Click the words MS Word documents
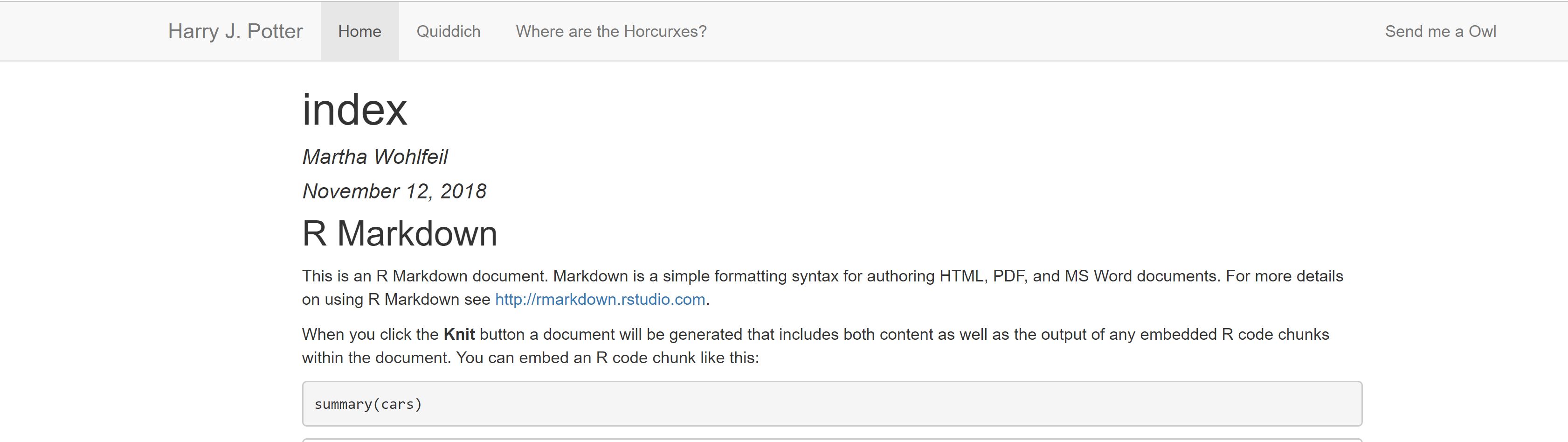1568x442 pixels. click(x=1142, y=276)
